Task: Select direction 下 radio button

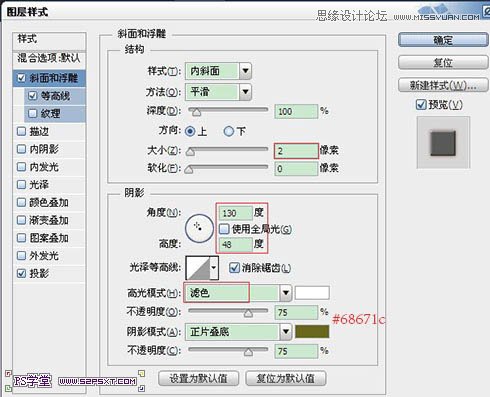Action: point(229,131)
